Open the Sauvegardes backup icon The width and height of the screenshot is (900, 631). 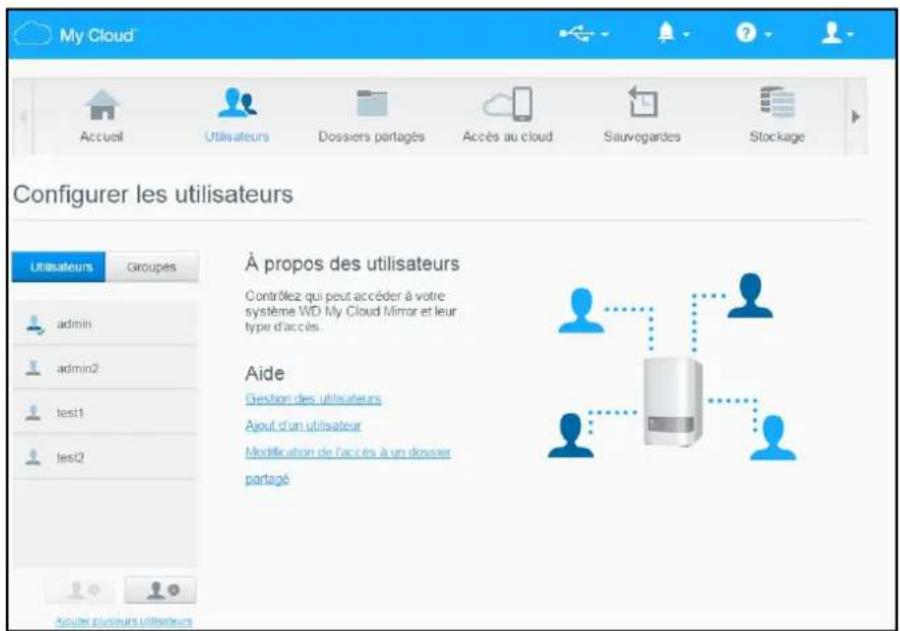(x=642, y=102)
